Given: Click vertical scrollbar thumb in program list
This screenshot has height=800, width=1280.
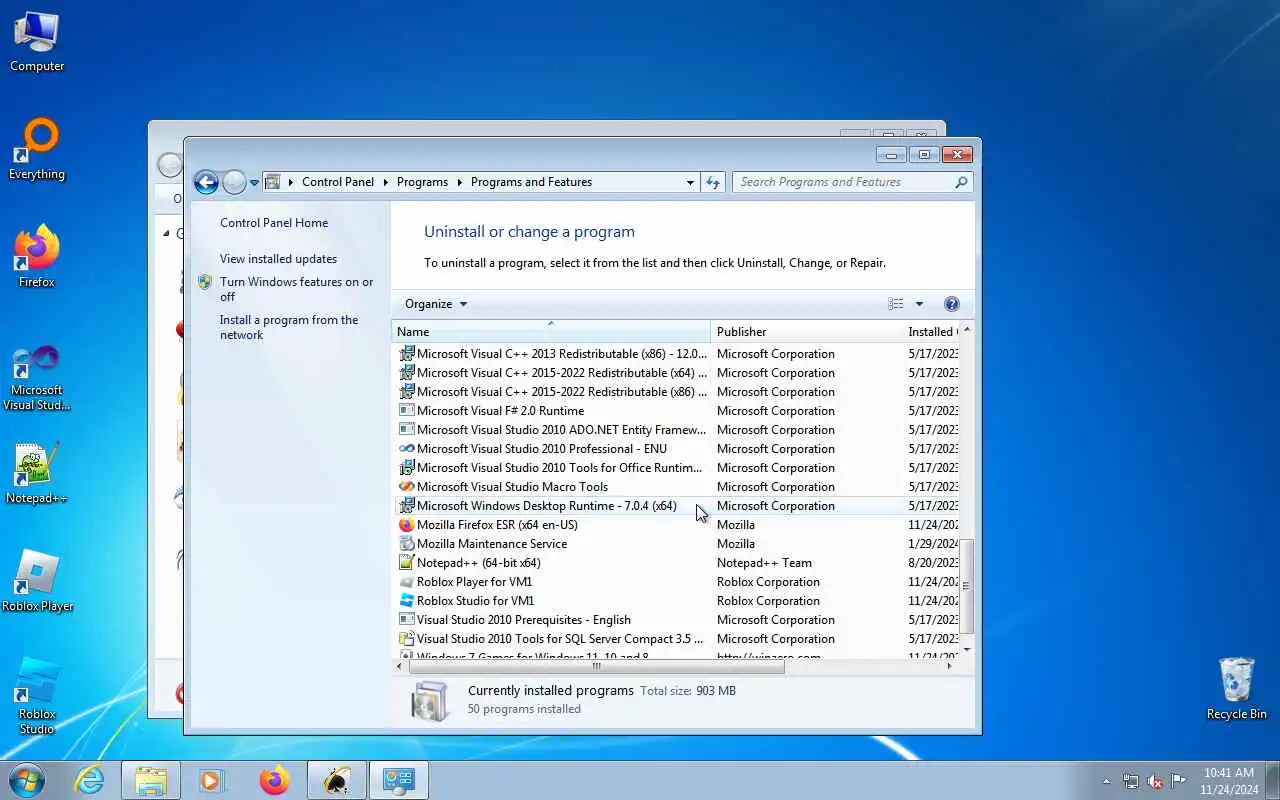Looking at the screenshot, I should click(x=966, y=586).
